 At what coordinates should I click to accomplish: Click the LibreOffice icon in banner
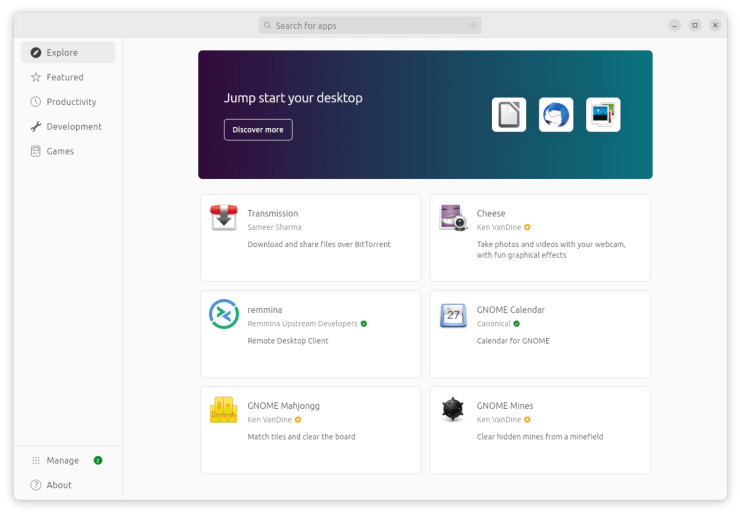[509, 115]
